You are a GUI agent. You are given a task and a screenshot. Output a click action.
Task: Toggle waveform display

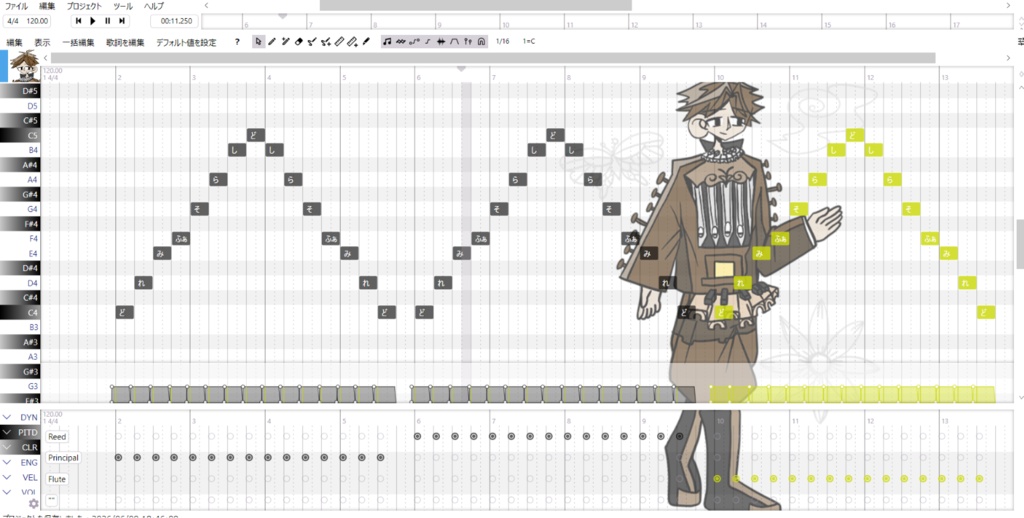click(441, 42)
